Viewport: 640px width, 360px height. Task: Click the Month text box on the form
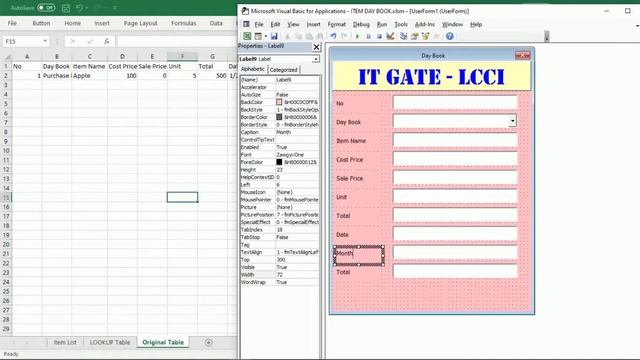point(455,253)
